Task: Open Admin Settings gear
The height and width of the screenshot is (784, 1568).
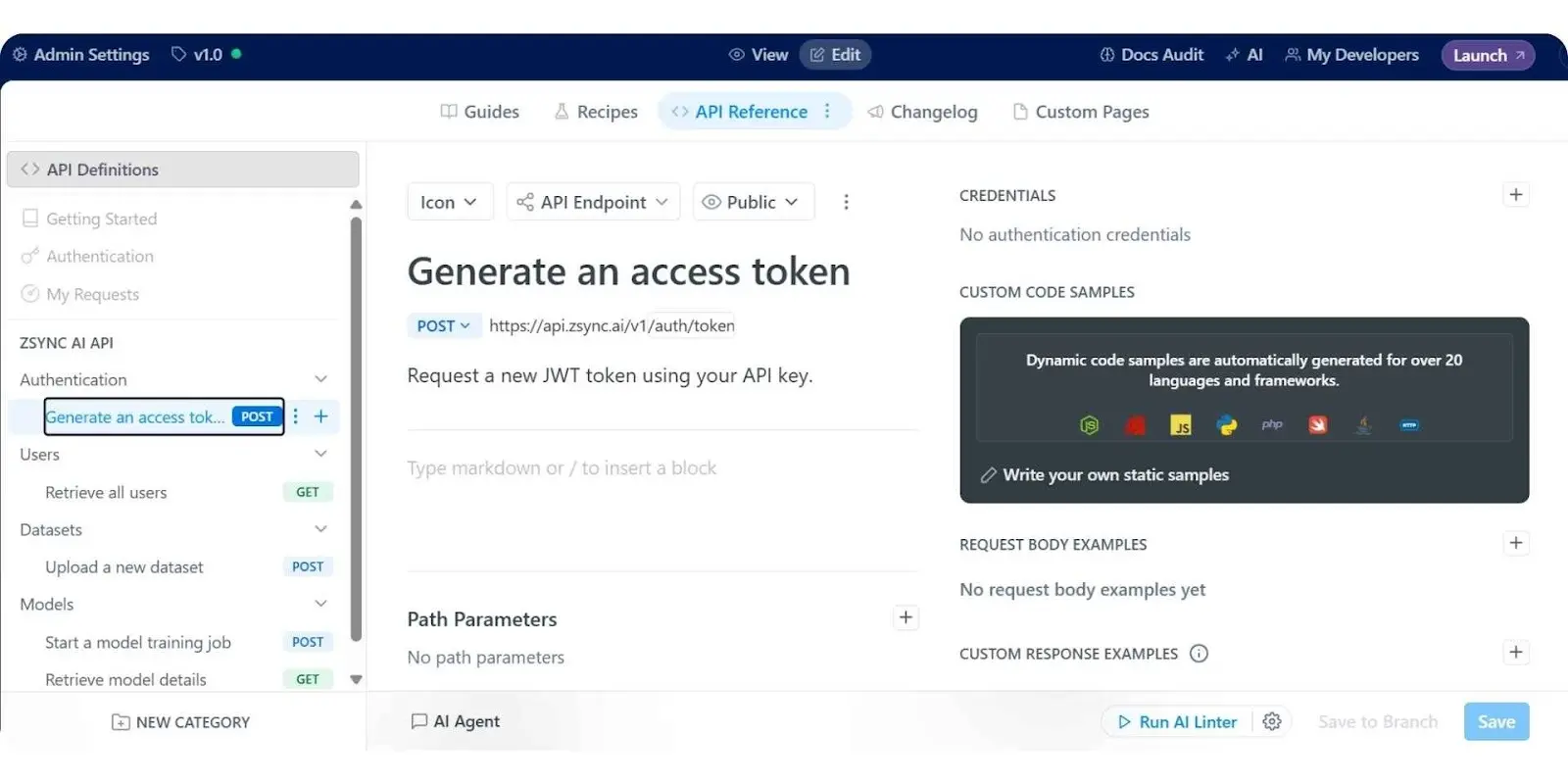Action: click(x=20, y=55)
